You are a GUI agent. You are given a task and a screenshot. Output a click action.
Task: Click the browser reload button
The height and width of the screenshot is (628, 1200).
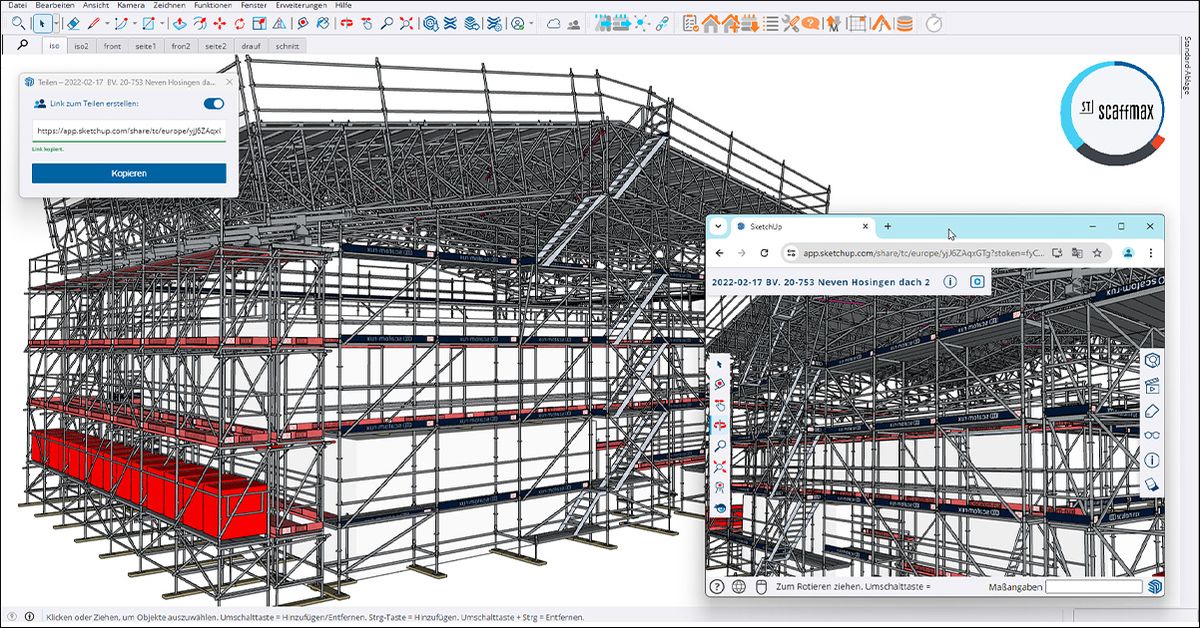pyautogui.click(x=764, y=253)
